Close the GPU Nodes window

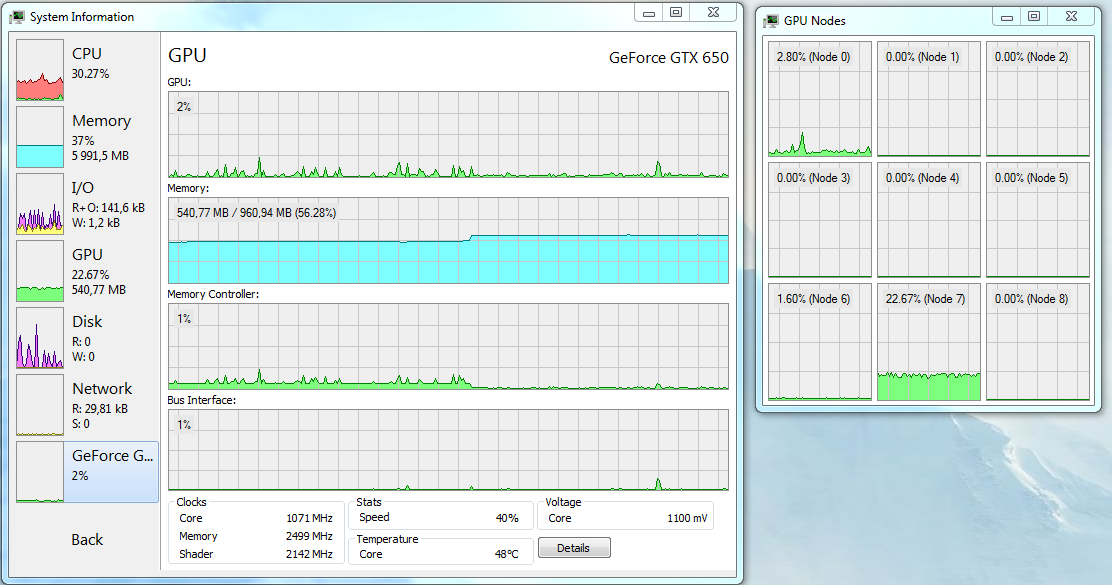[x=1072, y=17]
